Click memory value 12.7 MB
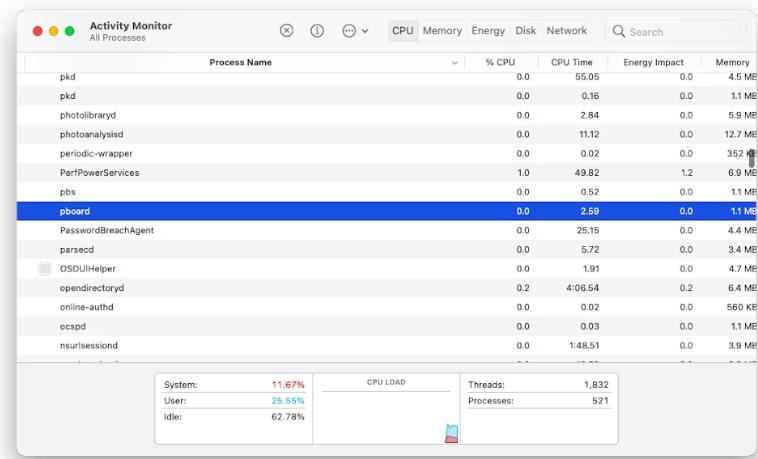This screenshot has height=459, width=758. pos(741,134)
